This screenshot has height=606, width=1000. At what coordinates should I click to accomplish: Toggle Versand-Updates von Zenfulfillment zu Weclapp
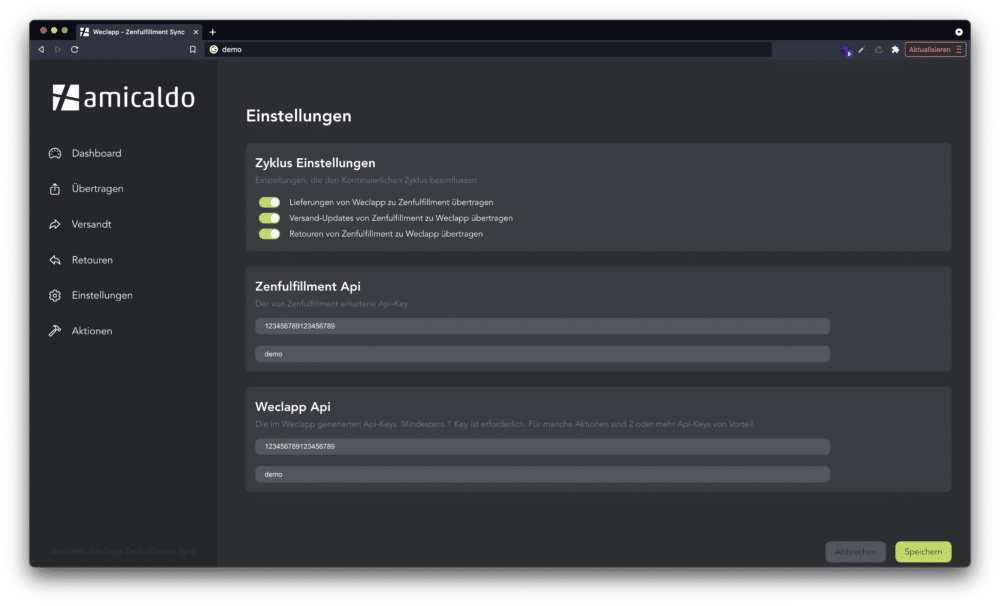pos(269,218)
